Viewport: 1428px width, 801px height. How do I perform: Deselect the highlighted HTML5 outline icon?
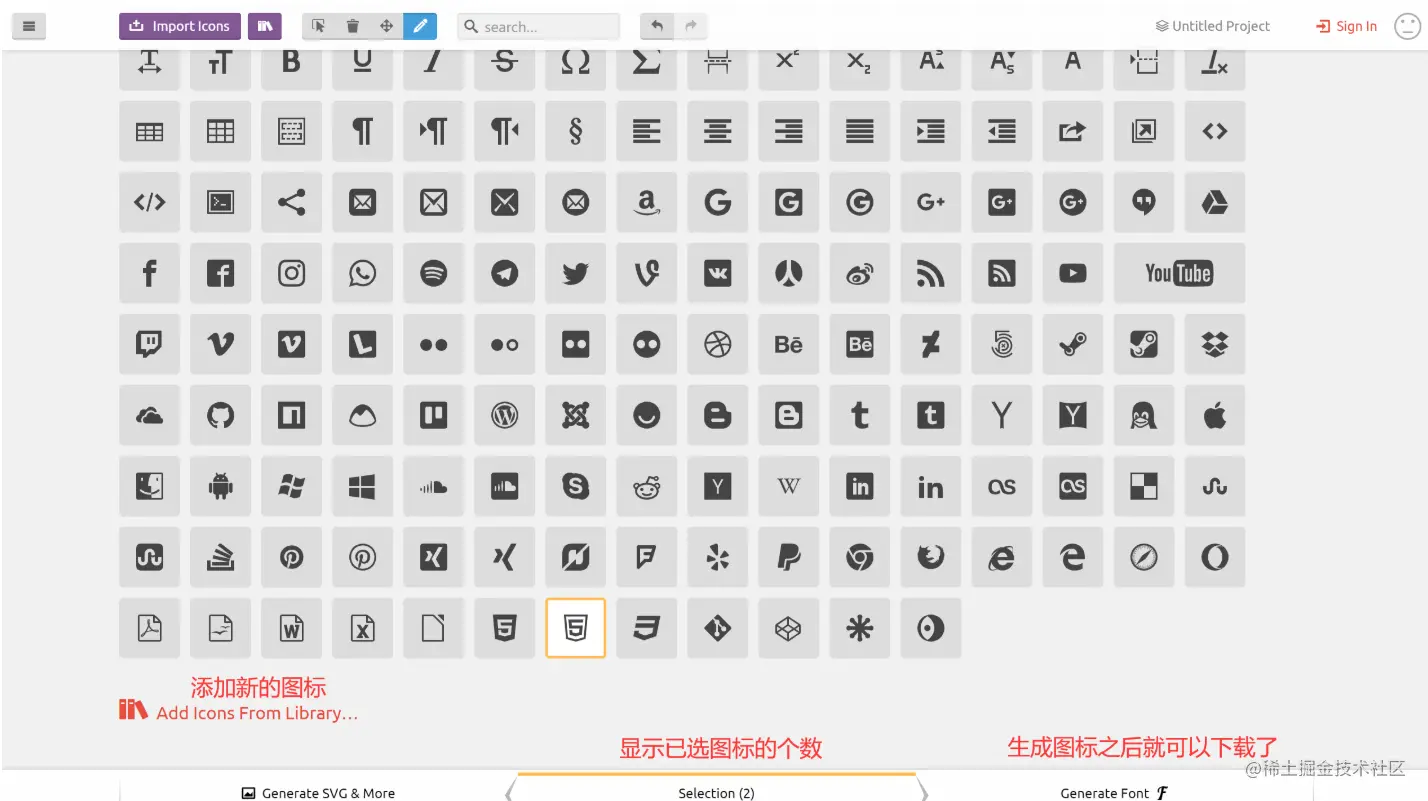576,628
